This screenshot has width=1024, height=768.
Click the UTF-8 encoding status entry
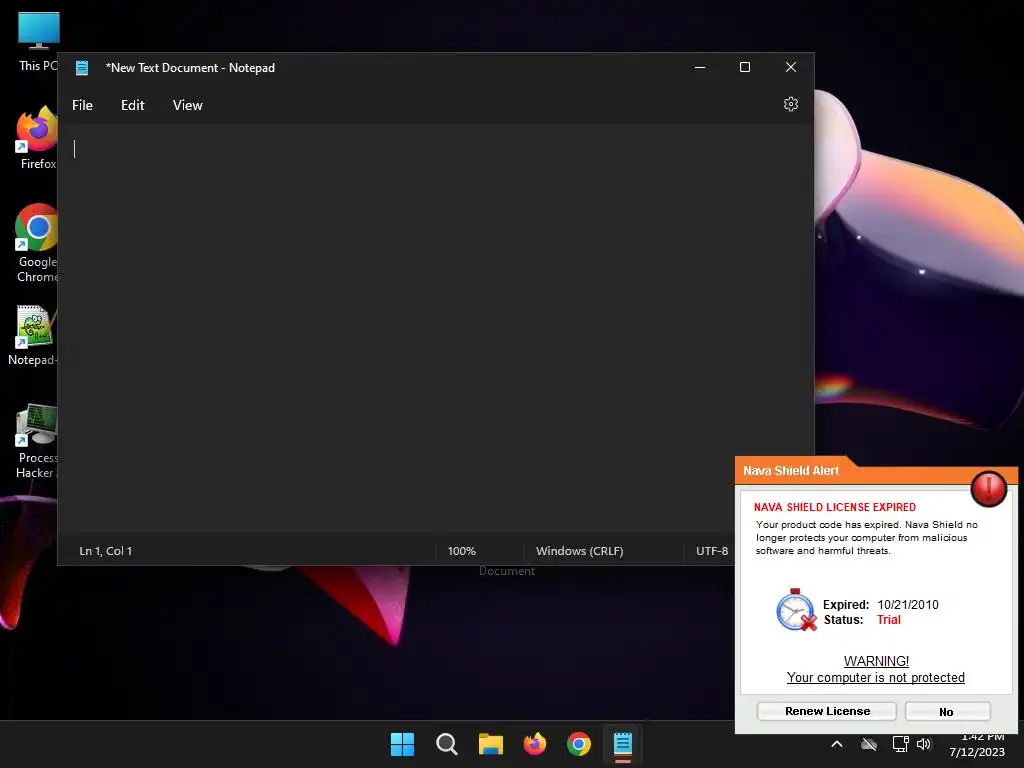712,551
